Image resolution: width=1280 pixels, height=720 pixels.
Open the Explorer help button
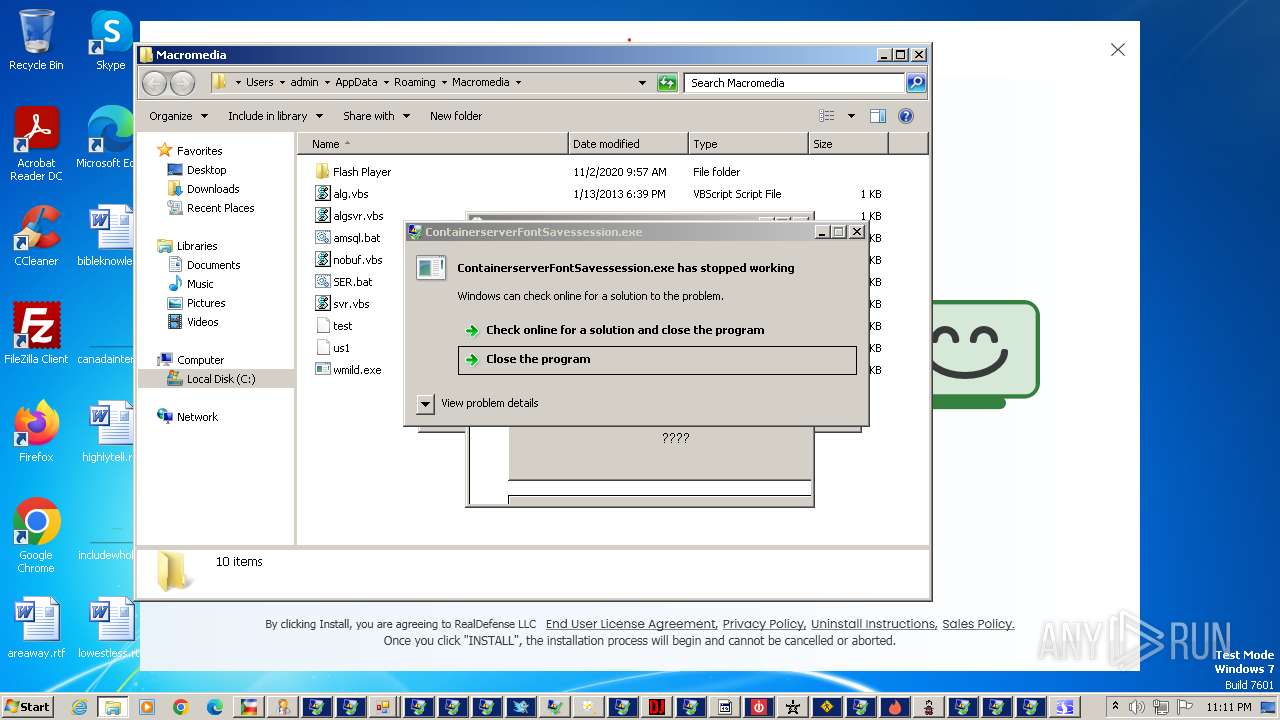click(906, 116)
